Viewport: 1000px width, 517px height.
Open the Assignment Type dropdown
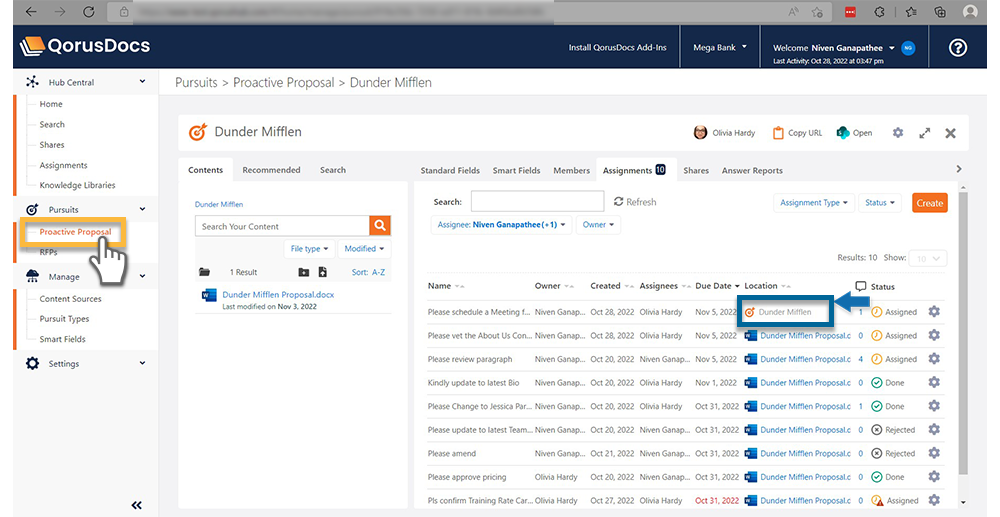[815, 203]
